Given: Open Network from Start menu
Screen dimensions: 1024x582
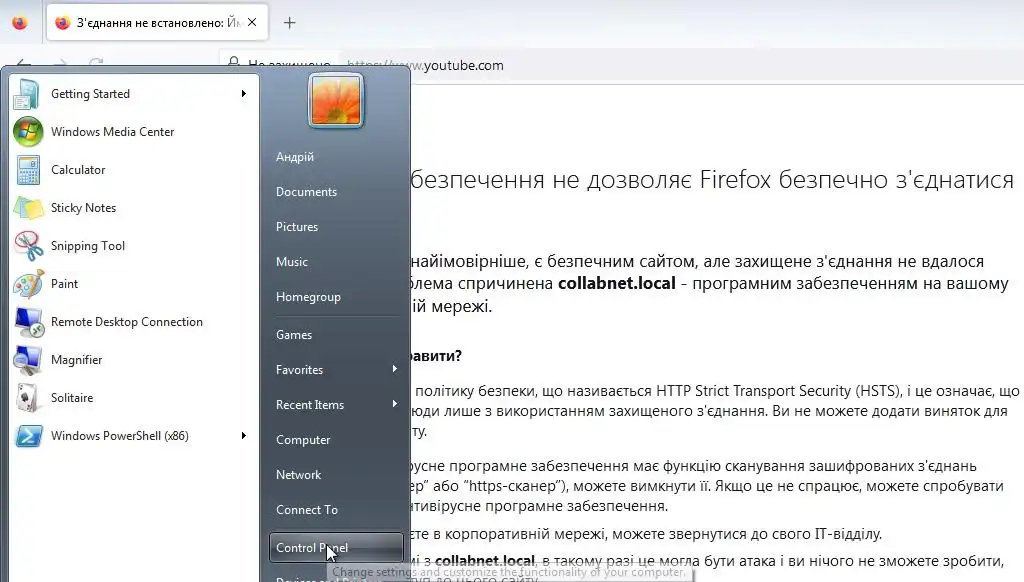Looking at the screenshot, I should pos(298,475).
